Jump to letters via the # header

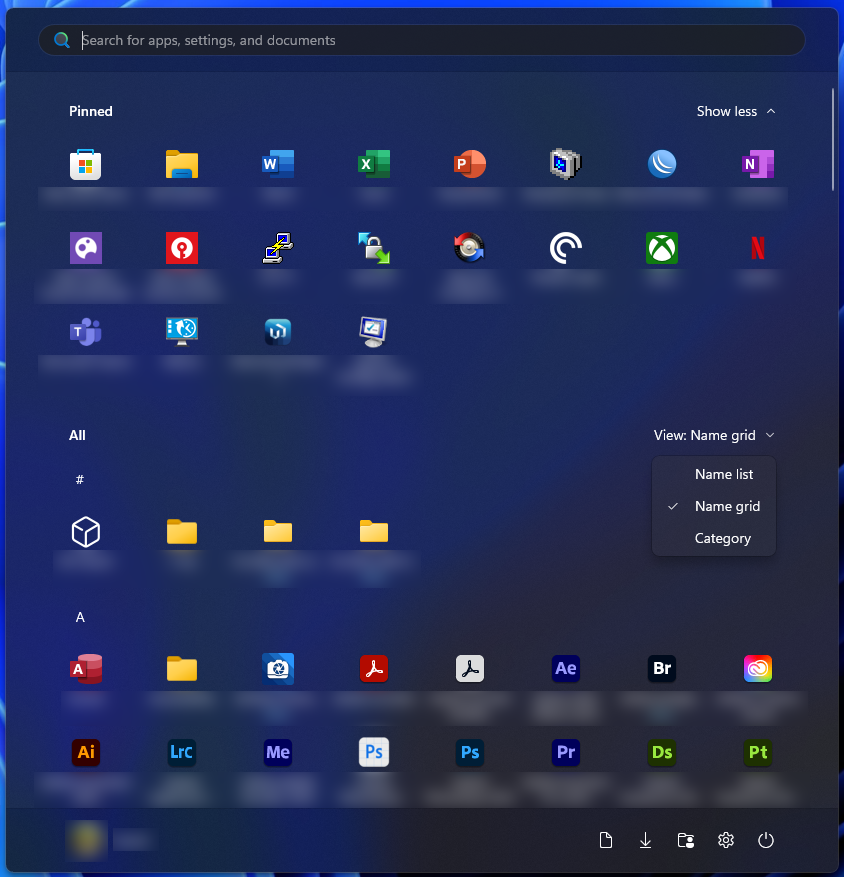(x=80, y=479)
